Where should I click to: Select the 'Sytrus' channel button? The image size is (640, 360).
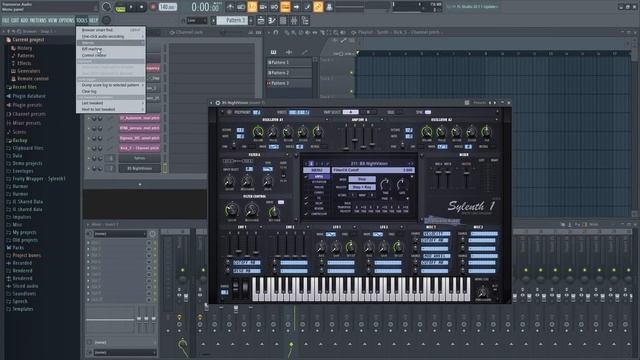coord(139,158)
